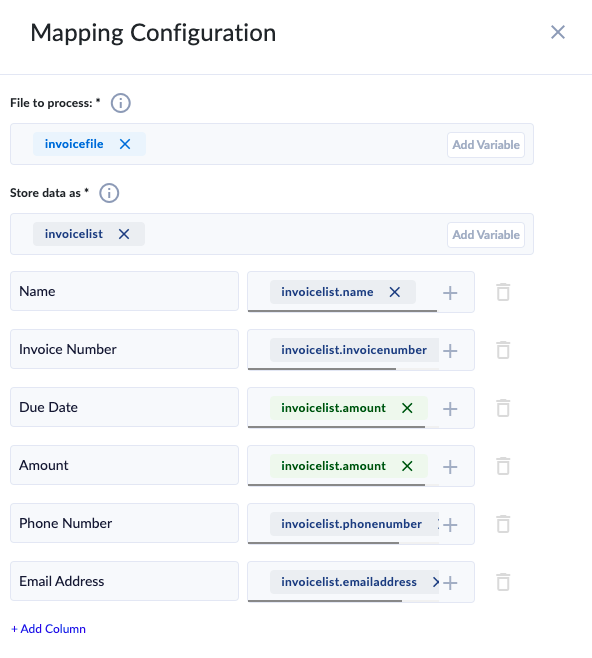This screenshot has width=592, height=658.
Task: Delete the Email Address column row
Action: point(503,582)
